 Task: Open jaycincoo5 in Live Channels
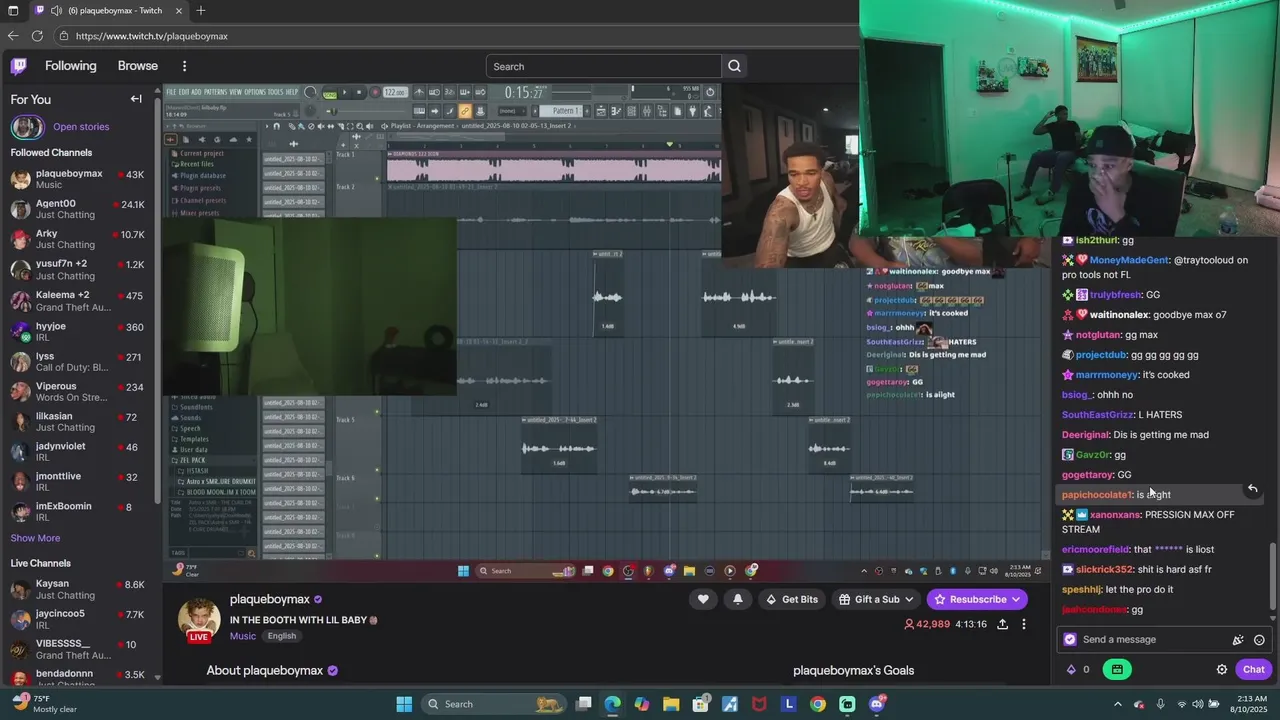click(x=78, y=619)
